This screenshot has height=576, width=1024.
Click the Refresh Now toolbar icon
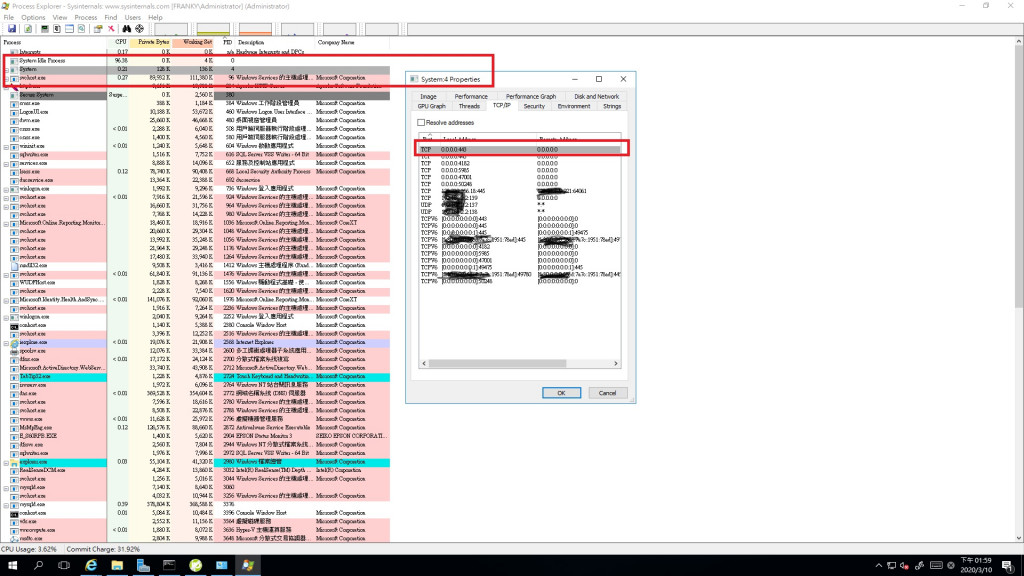[x=28, y=29]
